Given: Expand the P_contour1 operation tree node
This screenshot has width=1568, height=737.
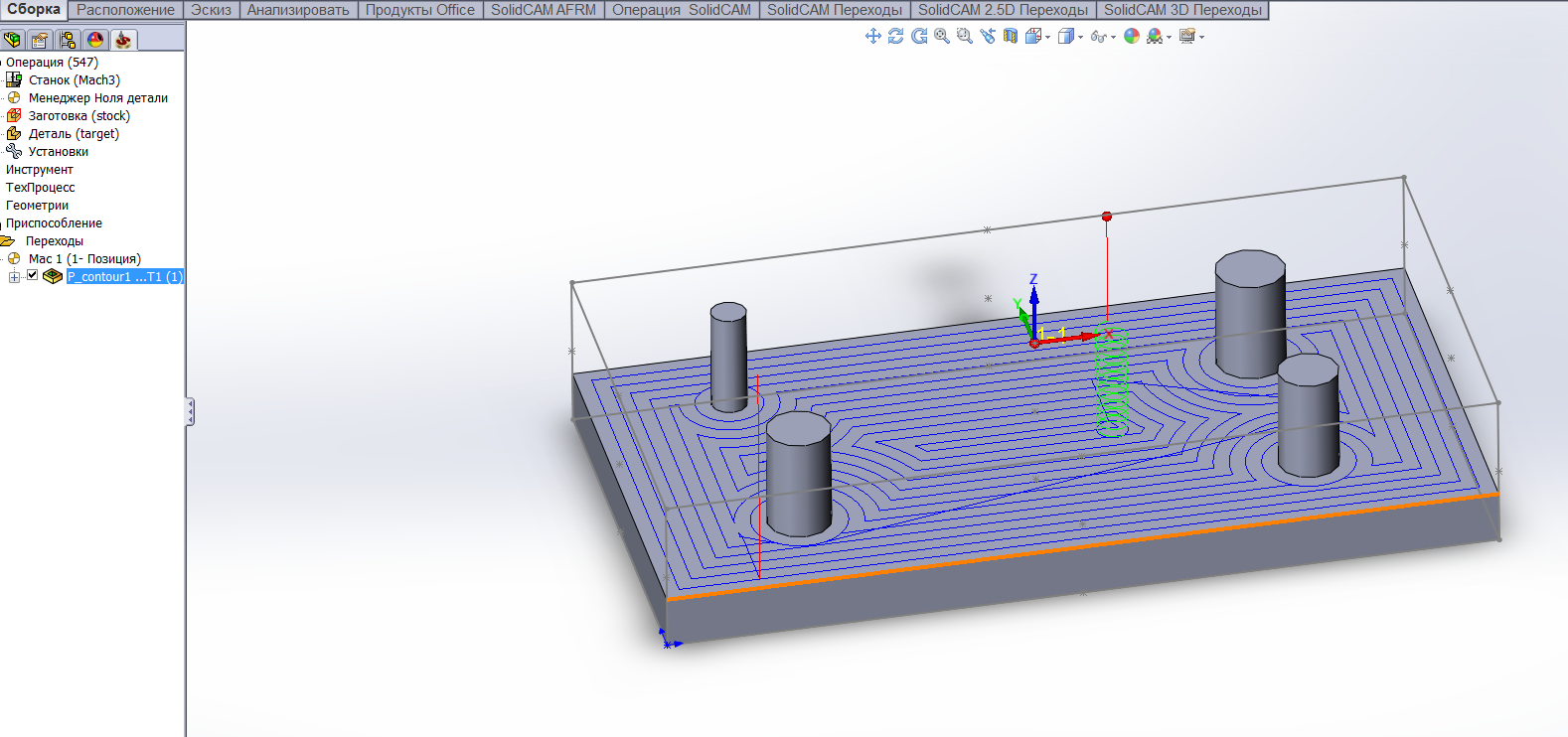Looking at the screenshot, I should [x=14, y=277].
